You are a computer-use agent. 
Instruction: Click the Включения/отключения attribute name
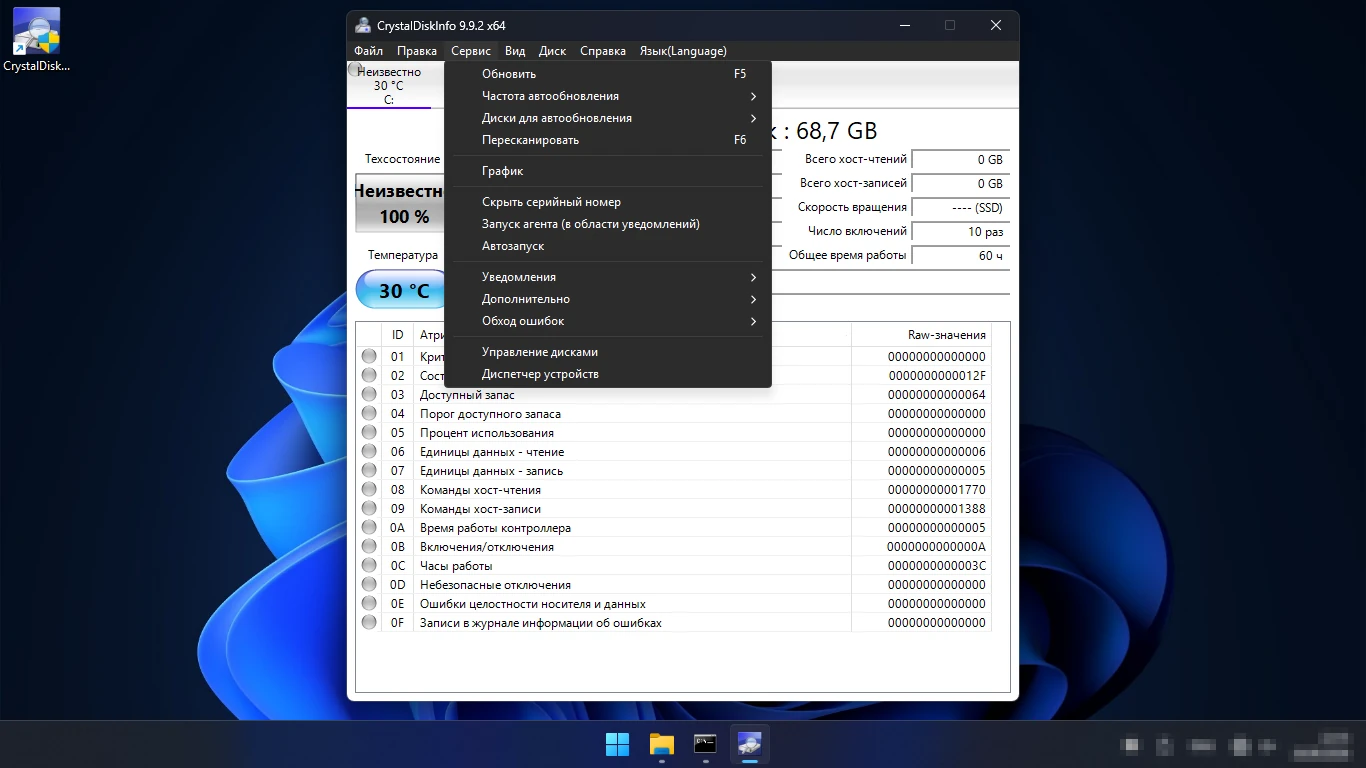click(x=487, y=547)
